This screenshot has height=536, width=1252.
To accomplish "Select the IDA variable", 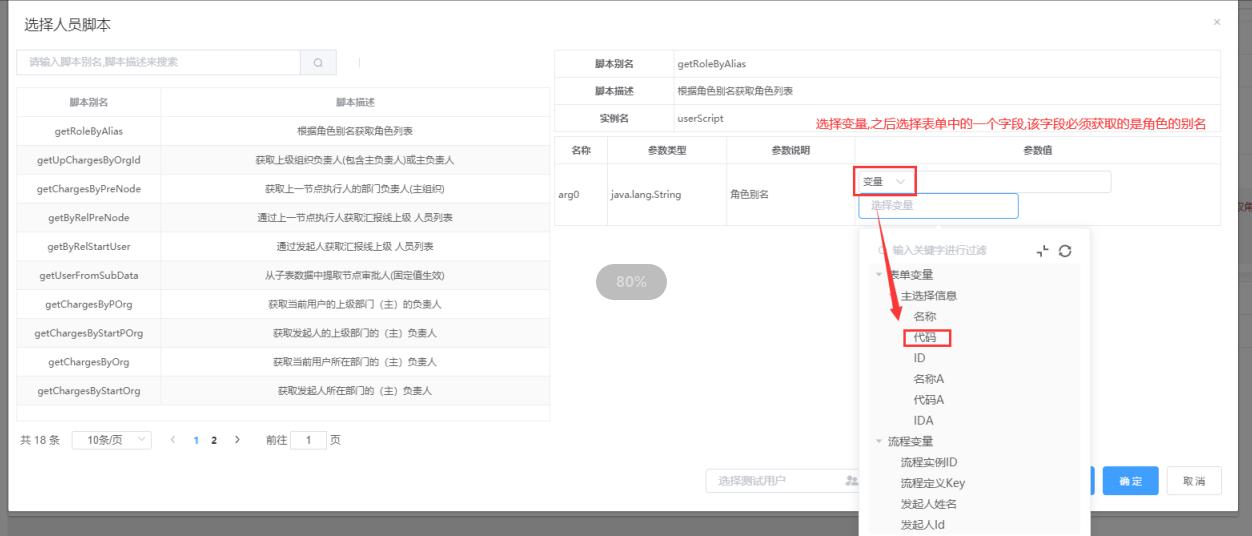I will click(x=924, y=421).
